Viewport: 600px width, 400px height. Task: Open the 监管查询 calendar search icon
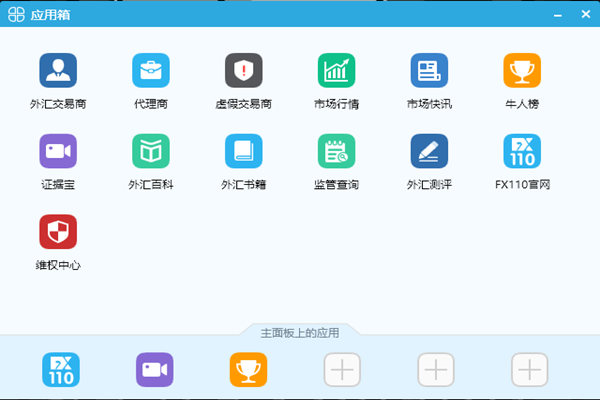336,151
